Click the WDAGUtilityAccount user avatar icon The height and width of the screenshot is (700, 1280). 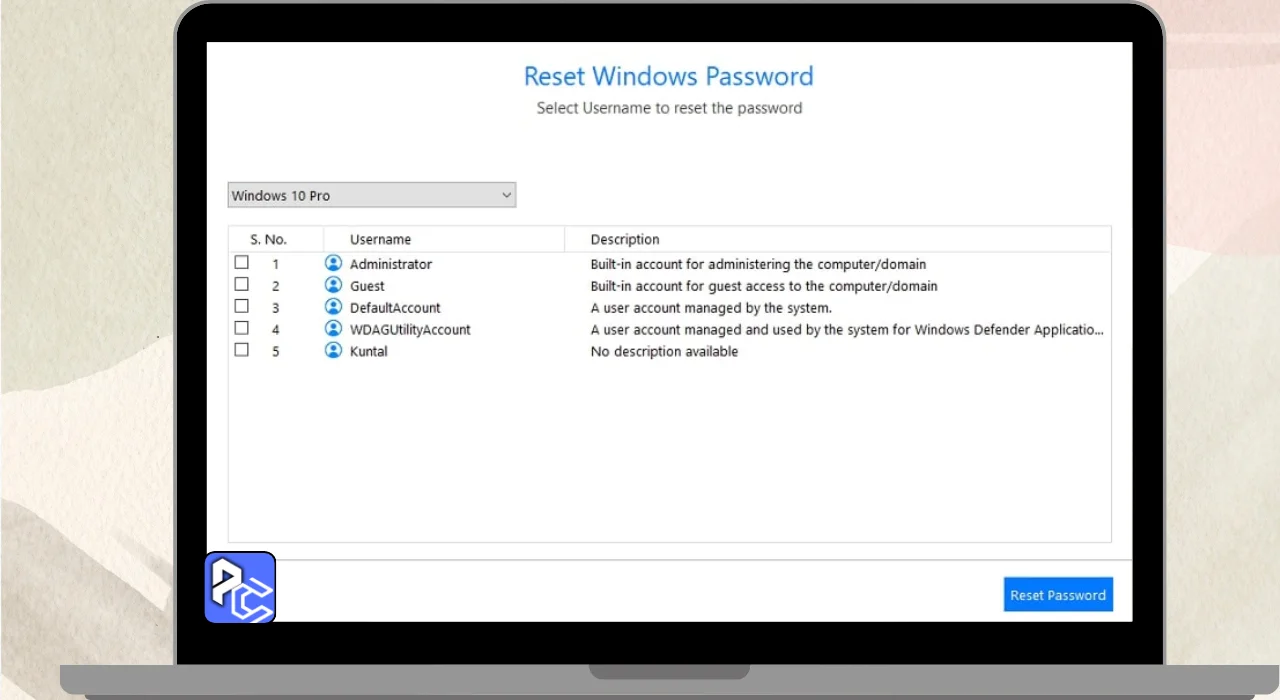point(333,329)
